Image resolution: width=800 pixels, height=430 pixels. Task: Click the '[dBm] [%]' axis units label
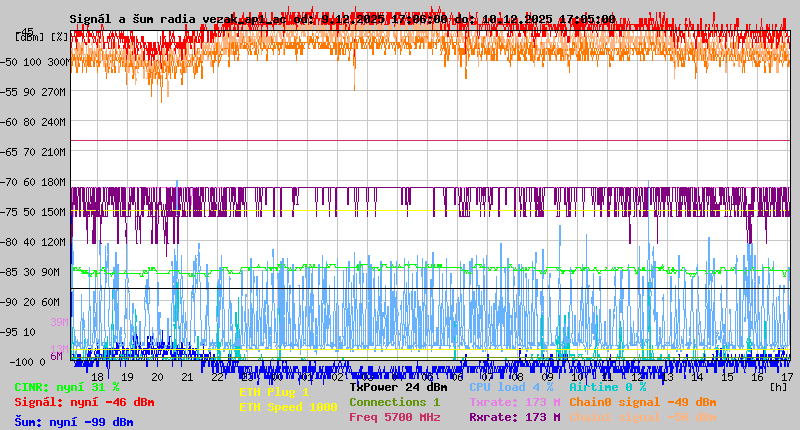tap(41, 37)
